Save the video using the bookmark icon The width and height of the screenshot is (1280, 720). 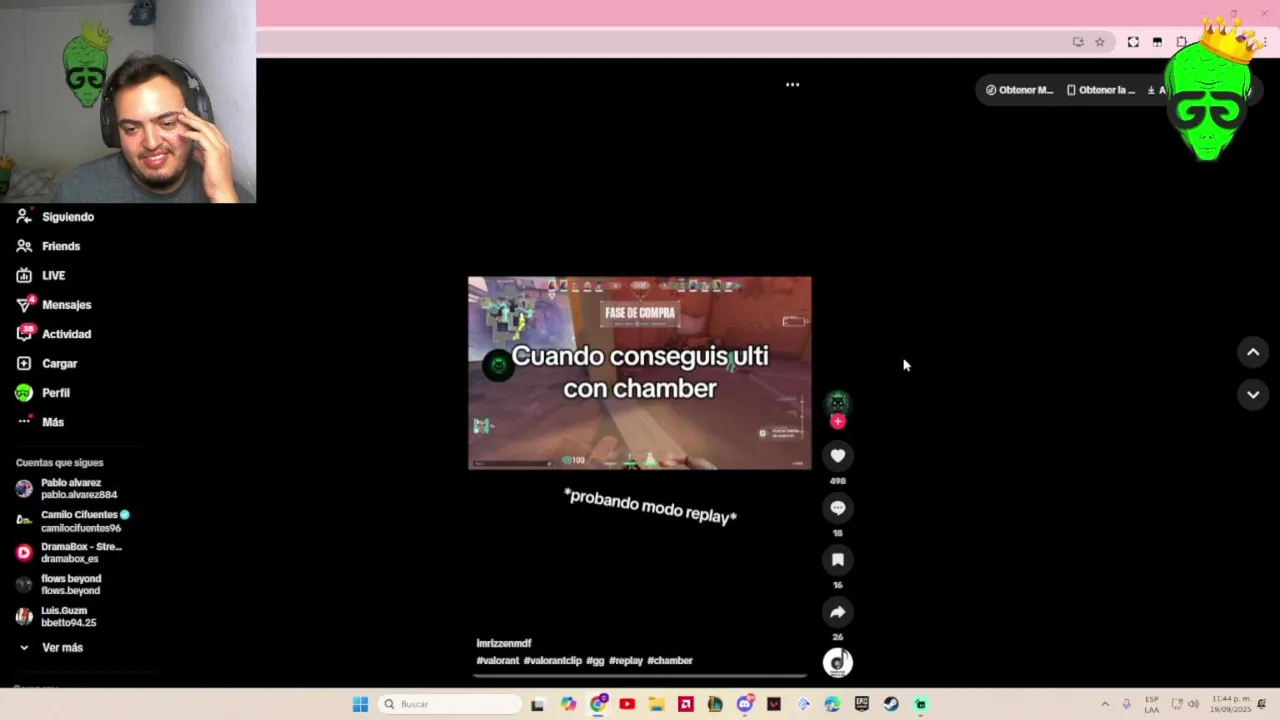838,560
